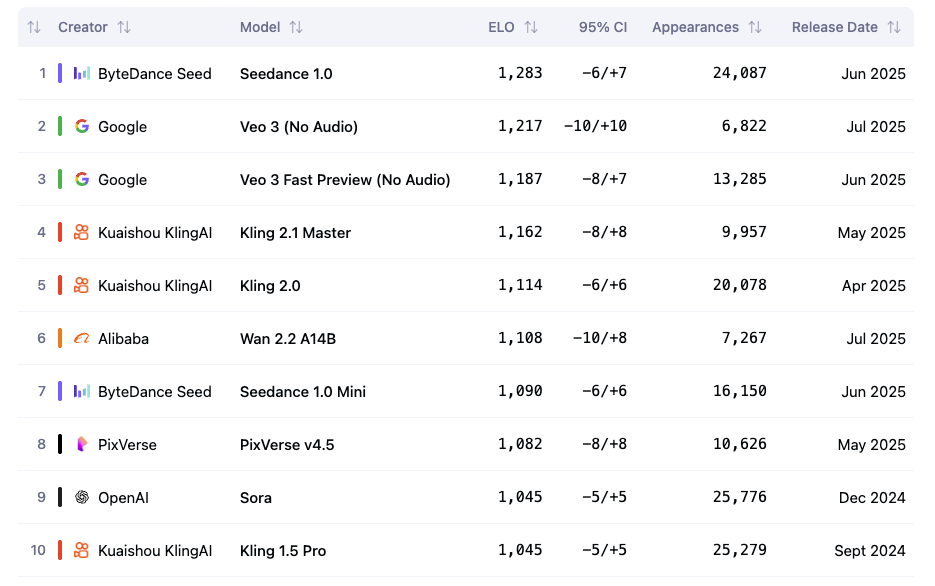Click the ByteDance Seed logo in row 1

[x=82, y=73]
